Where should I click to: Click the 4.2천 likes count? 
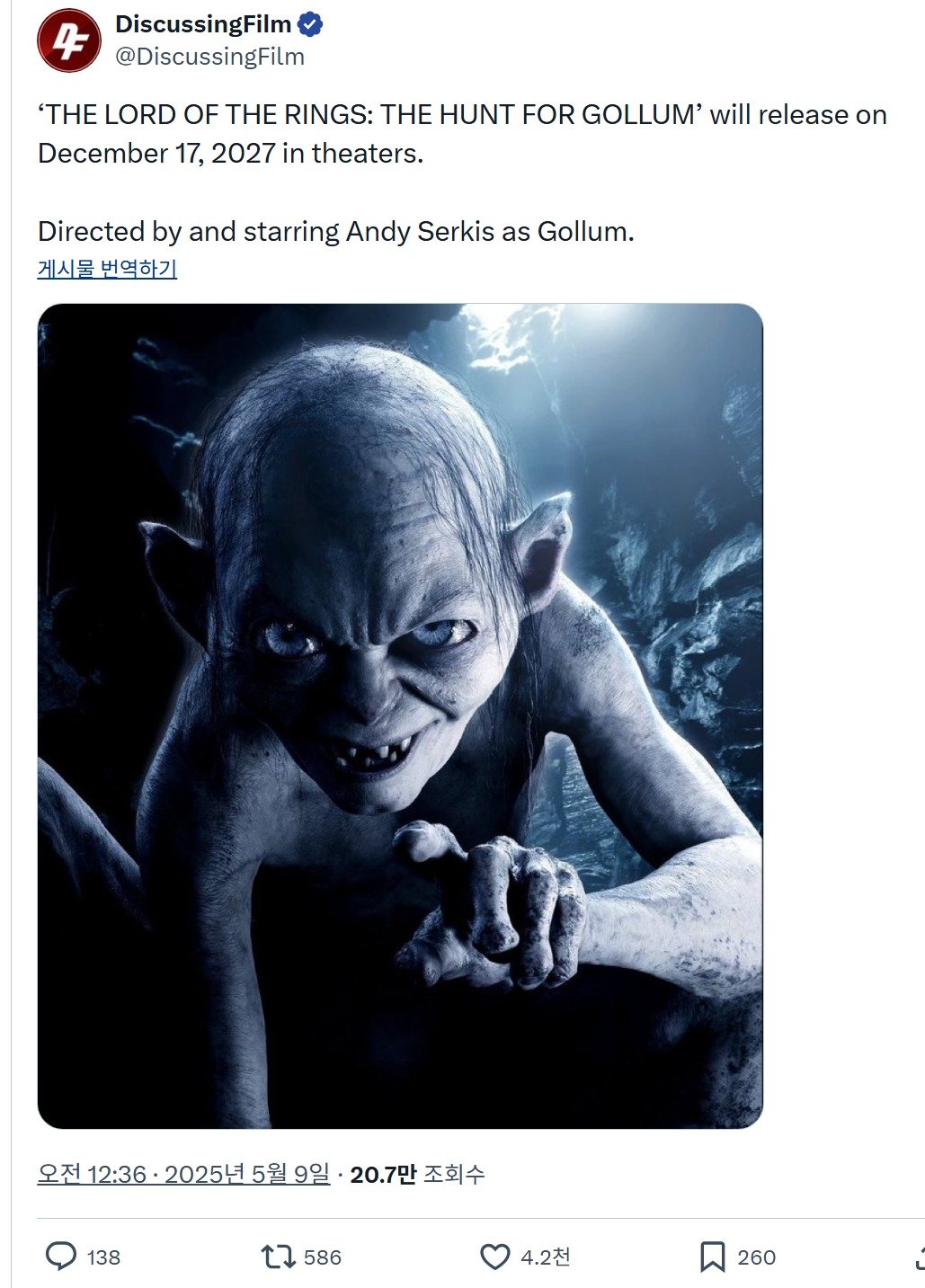click(x=546, y=1257)
